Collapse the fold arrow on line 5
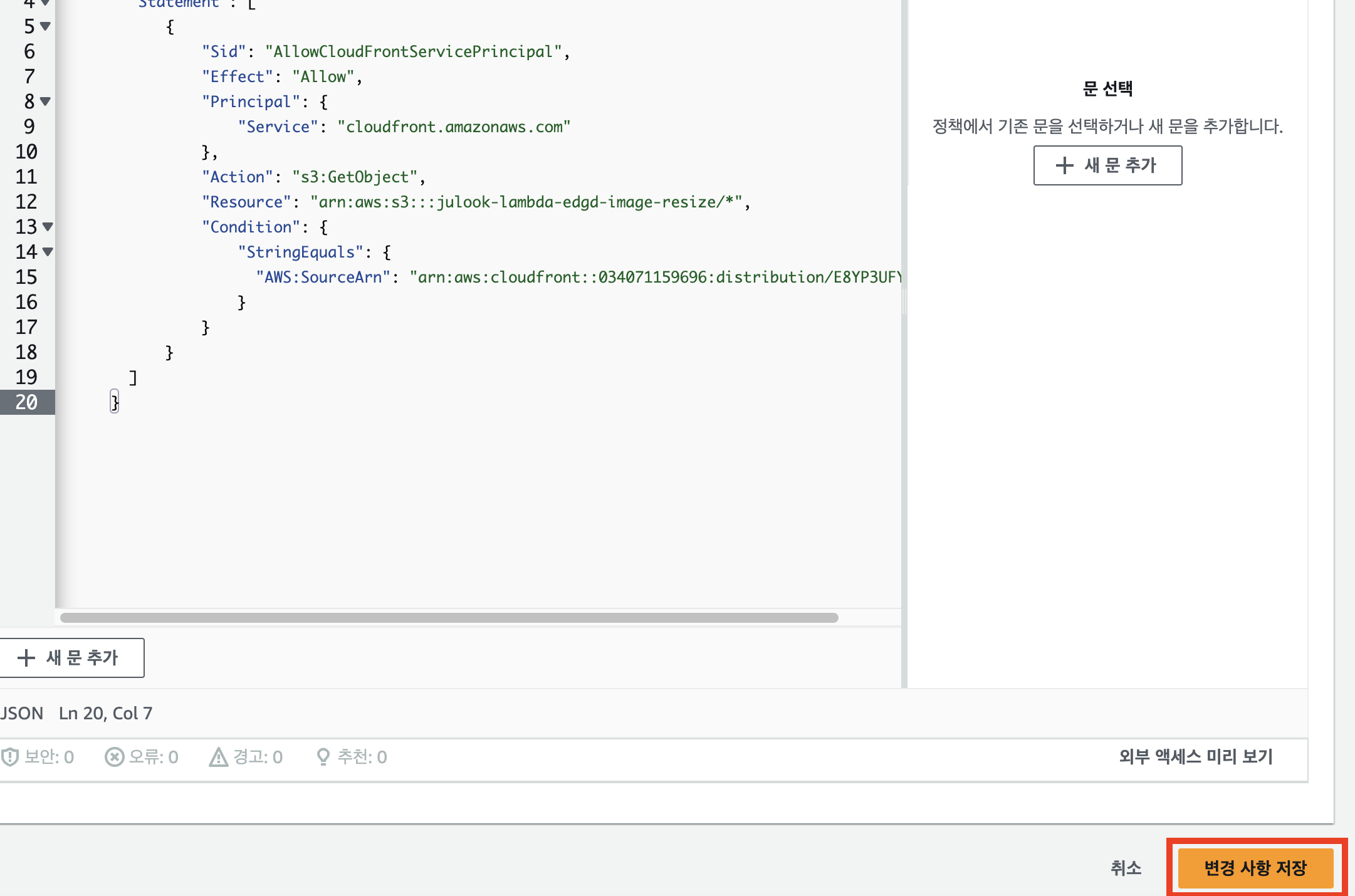This screenshot has height=896, width=1355. (x=45, y=26)
